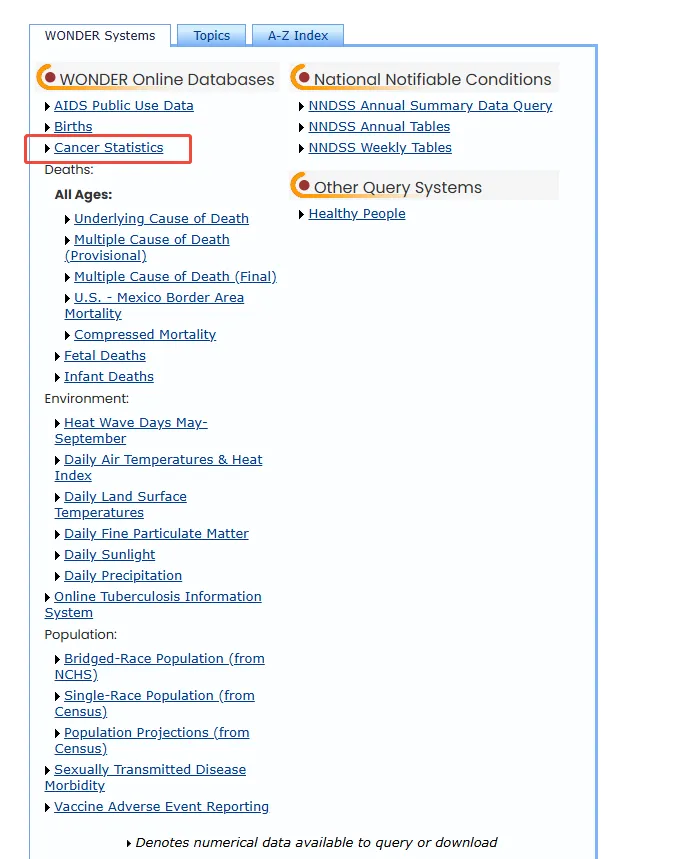Open Daily Precipitation link

pos(123,576)
